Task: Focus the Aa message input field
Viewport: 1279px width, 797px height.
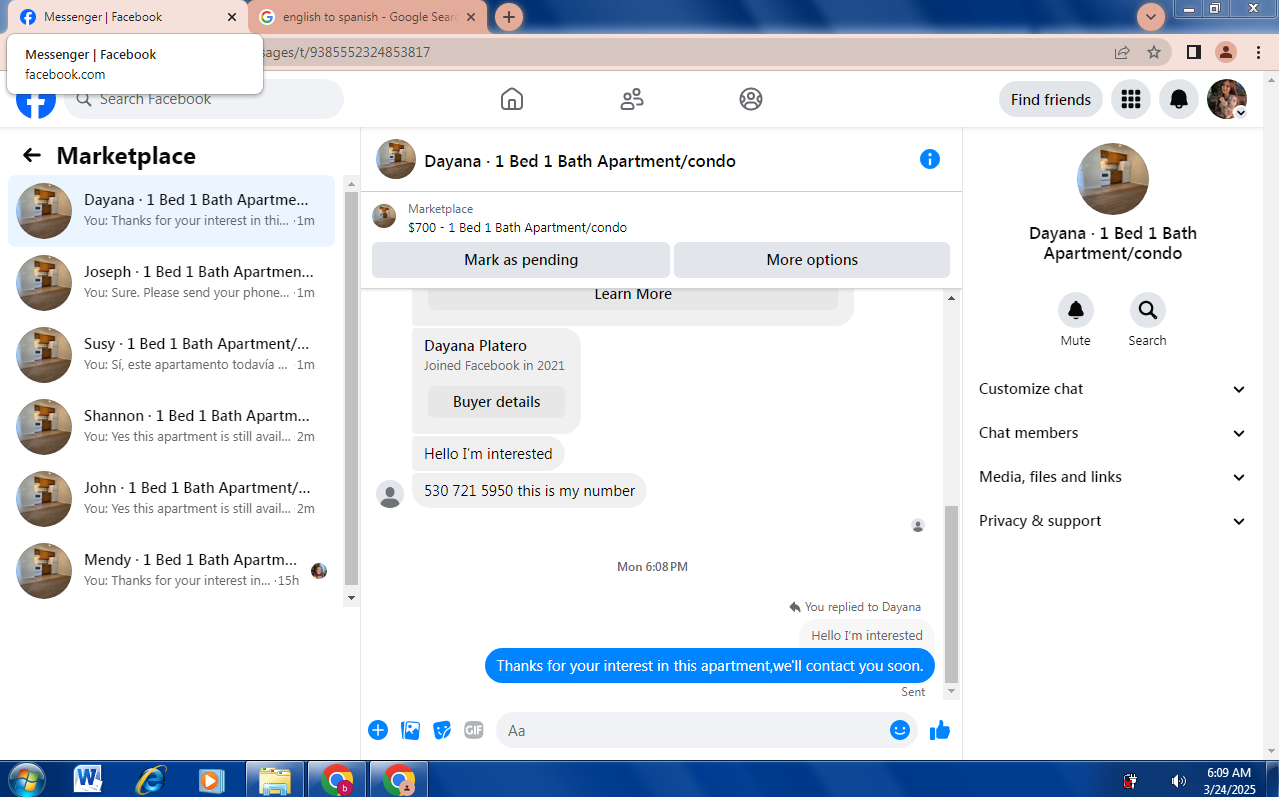Action: pyautogui.click(x=692, y=730)
